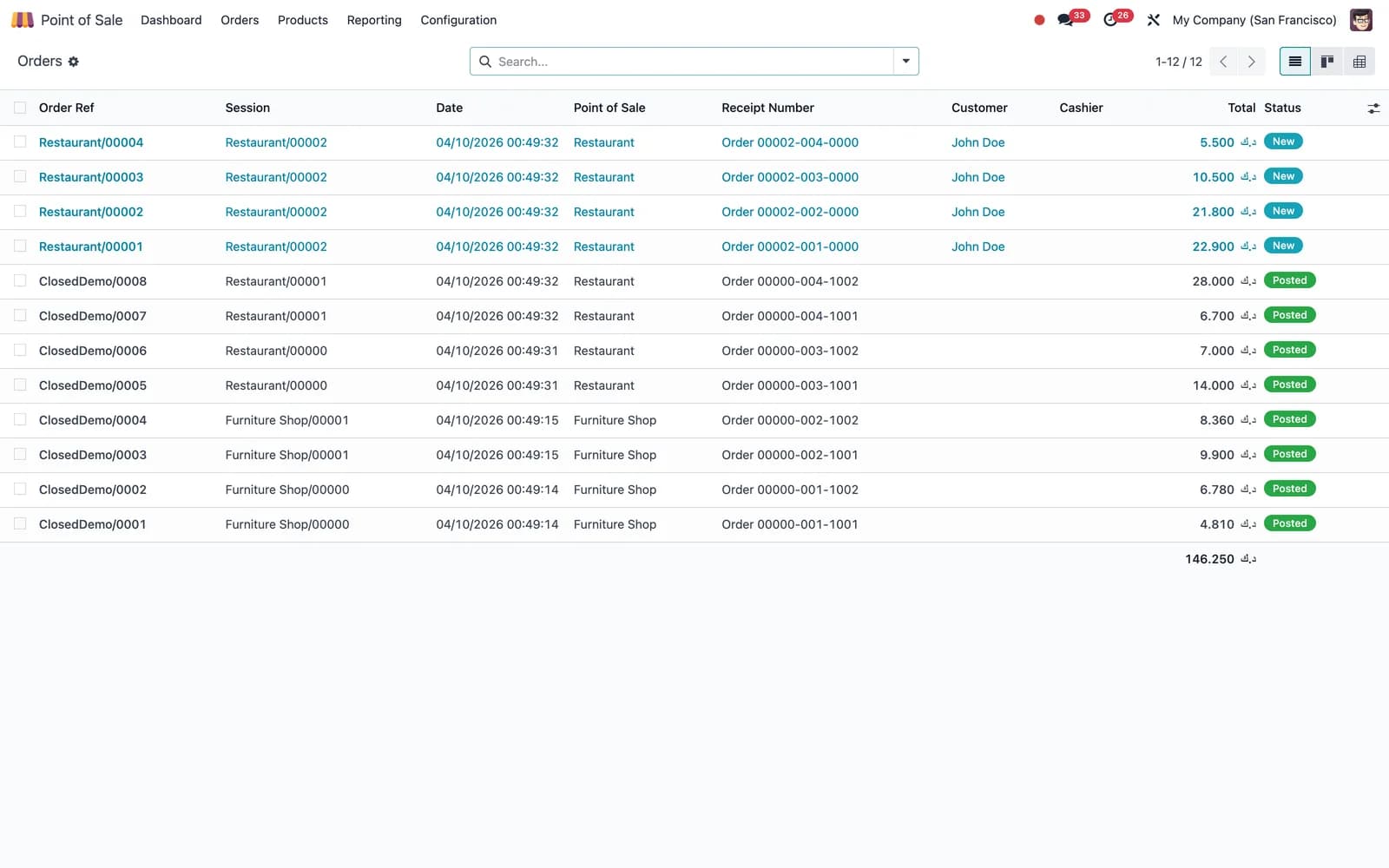Check the Restaurant/00004 row checkbox
Screen dimensions: 1389x868
click(x=20, y=142)
